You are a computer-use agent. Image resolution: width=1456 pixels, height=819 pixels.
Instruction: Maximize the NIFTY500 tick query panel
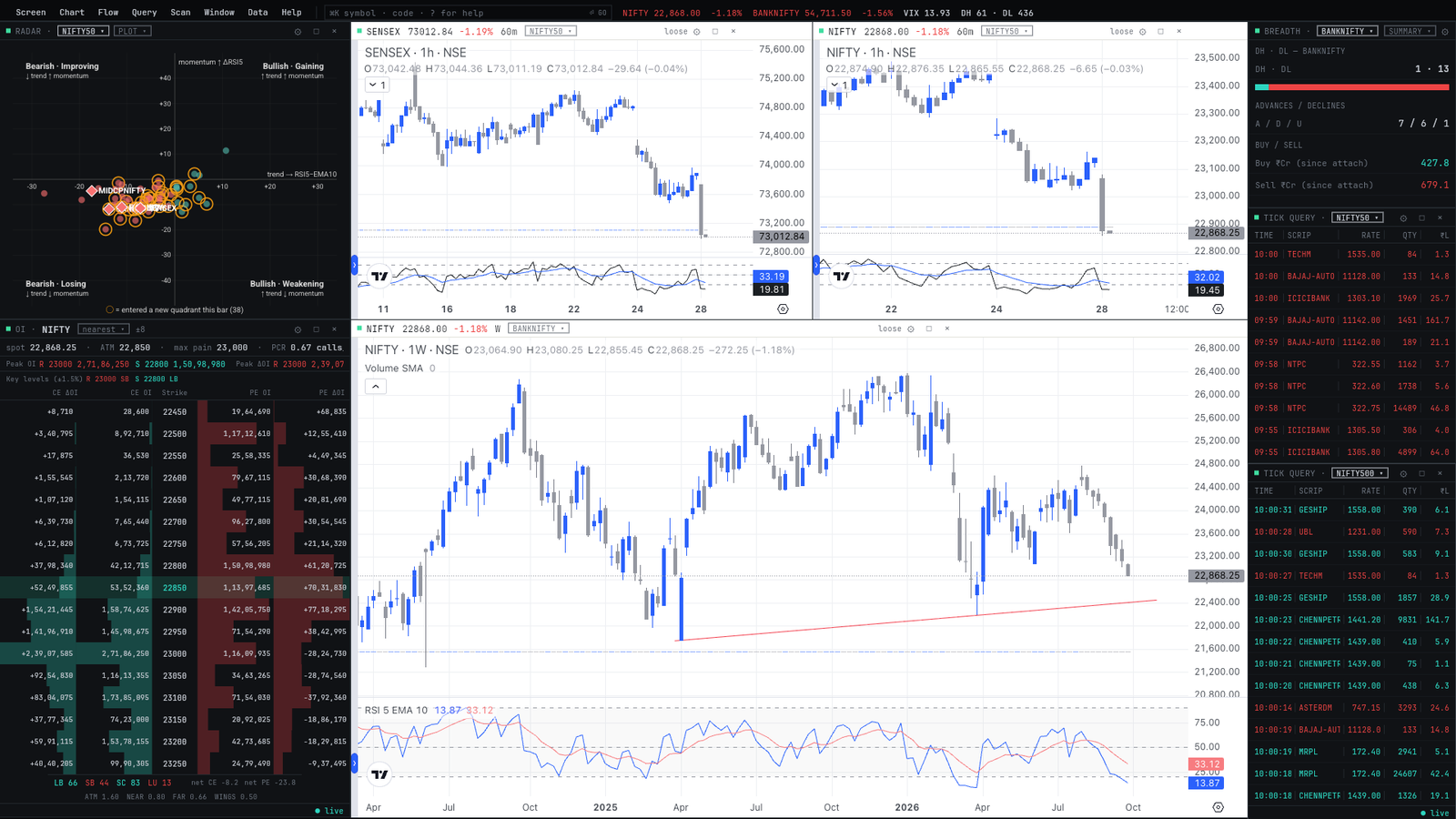(x=1421, y=474)
